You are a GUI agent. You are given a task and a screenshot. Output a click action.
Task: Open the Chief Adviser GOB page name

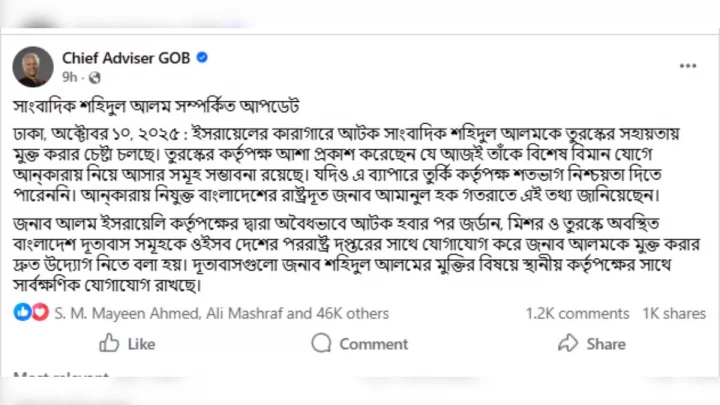point(126,58)
